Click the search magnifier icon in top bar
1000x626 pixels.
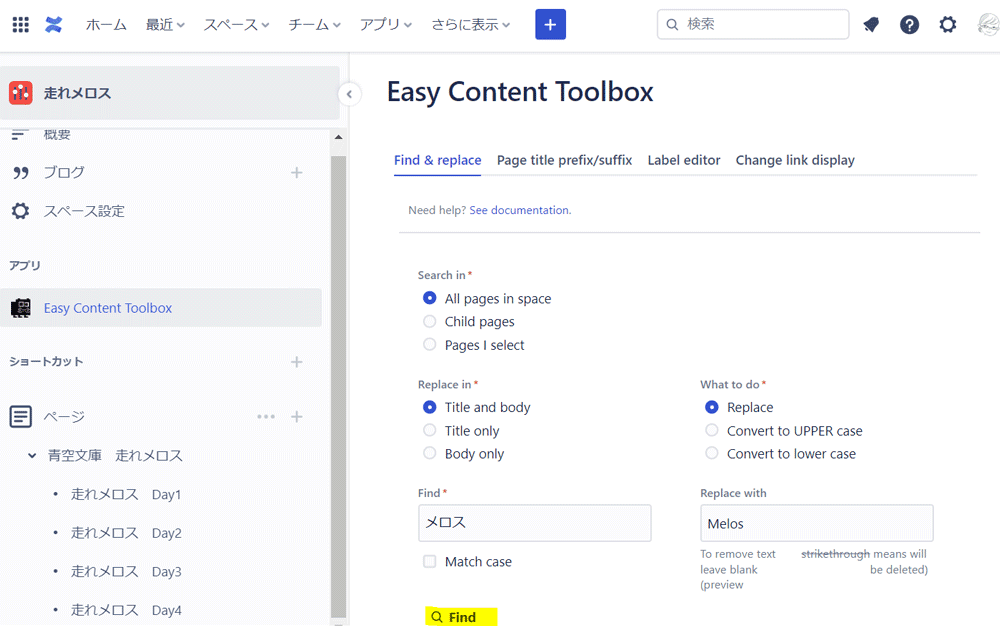click(672, 25)
